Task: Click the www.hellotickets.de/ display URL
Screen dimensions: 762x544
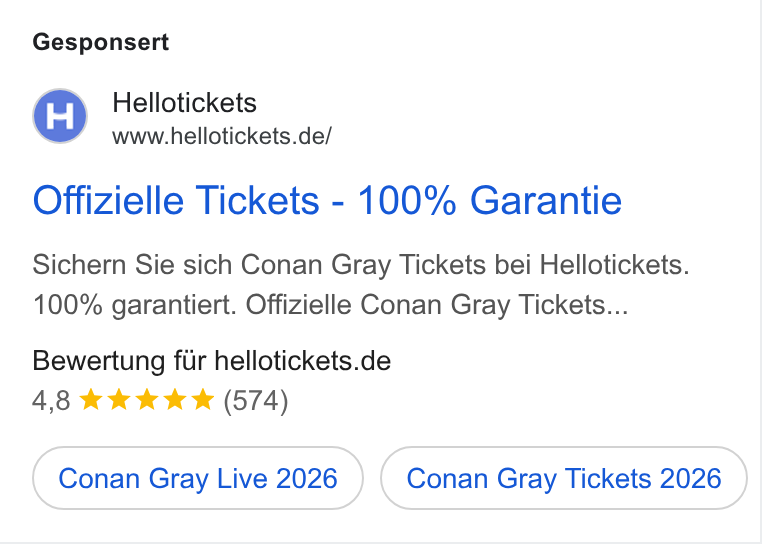Action: coord(222,137)
